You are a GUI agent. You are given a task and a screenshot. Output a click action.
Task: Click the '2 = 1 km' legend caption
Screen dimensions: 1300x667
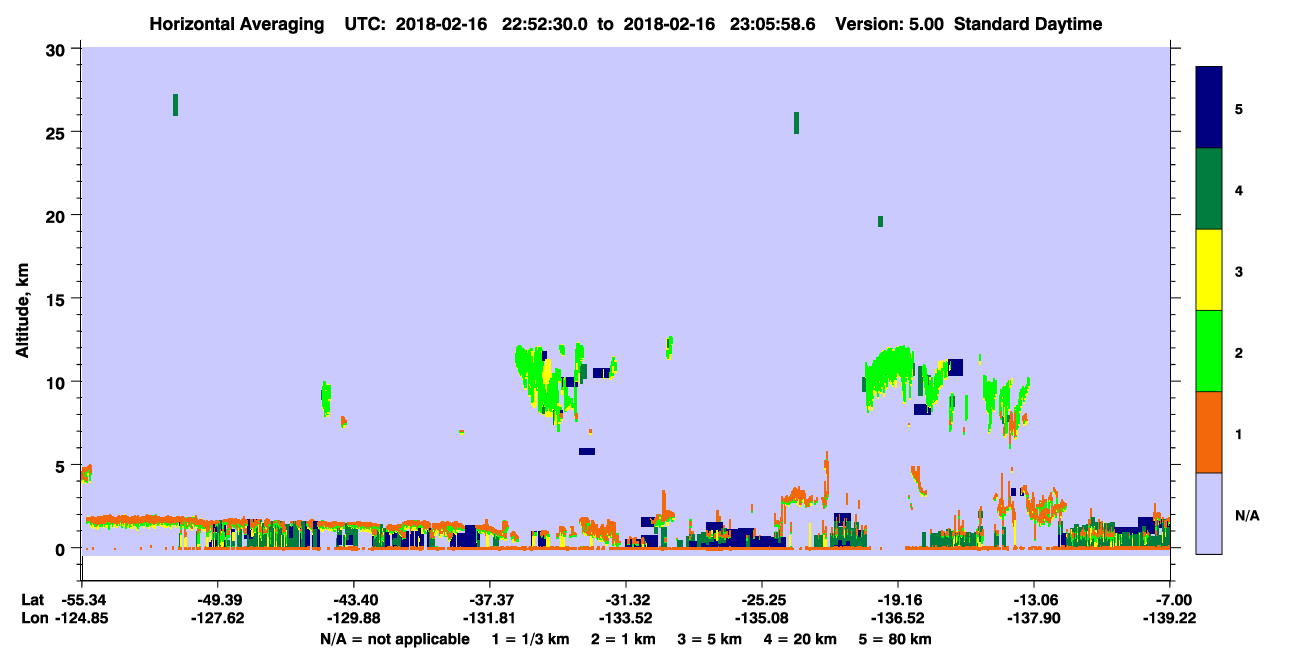pyautogui.click(x=622, y=639)
